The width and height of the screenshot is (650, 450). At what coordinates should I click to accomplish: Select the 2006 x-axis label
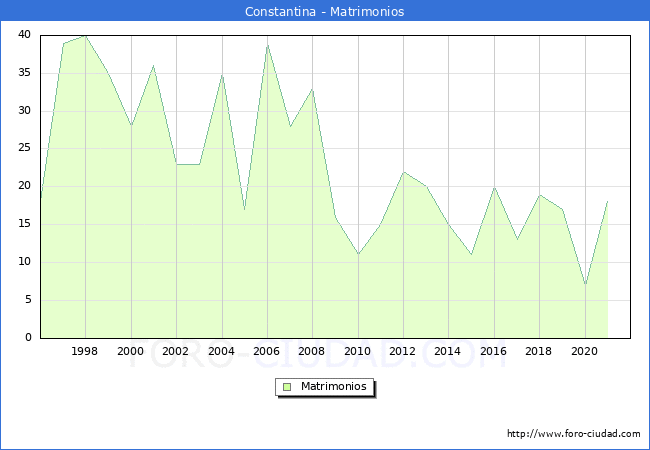point(267,351)
